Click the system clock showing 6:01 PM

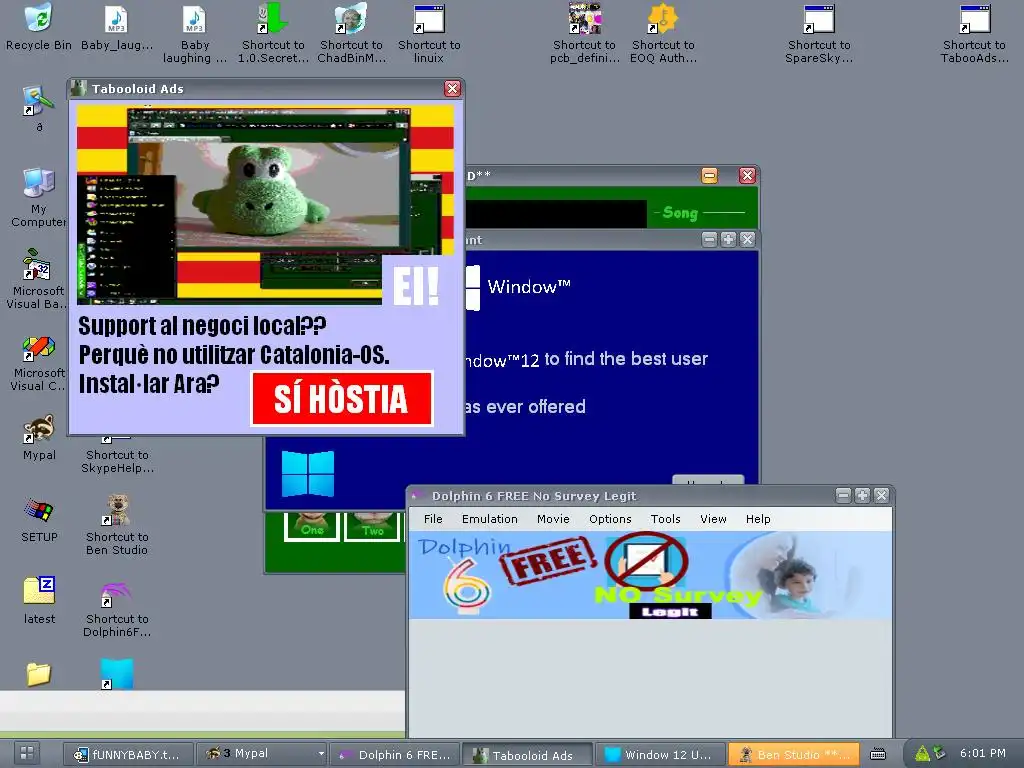point(983,753)
